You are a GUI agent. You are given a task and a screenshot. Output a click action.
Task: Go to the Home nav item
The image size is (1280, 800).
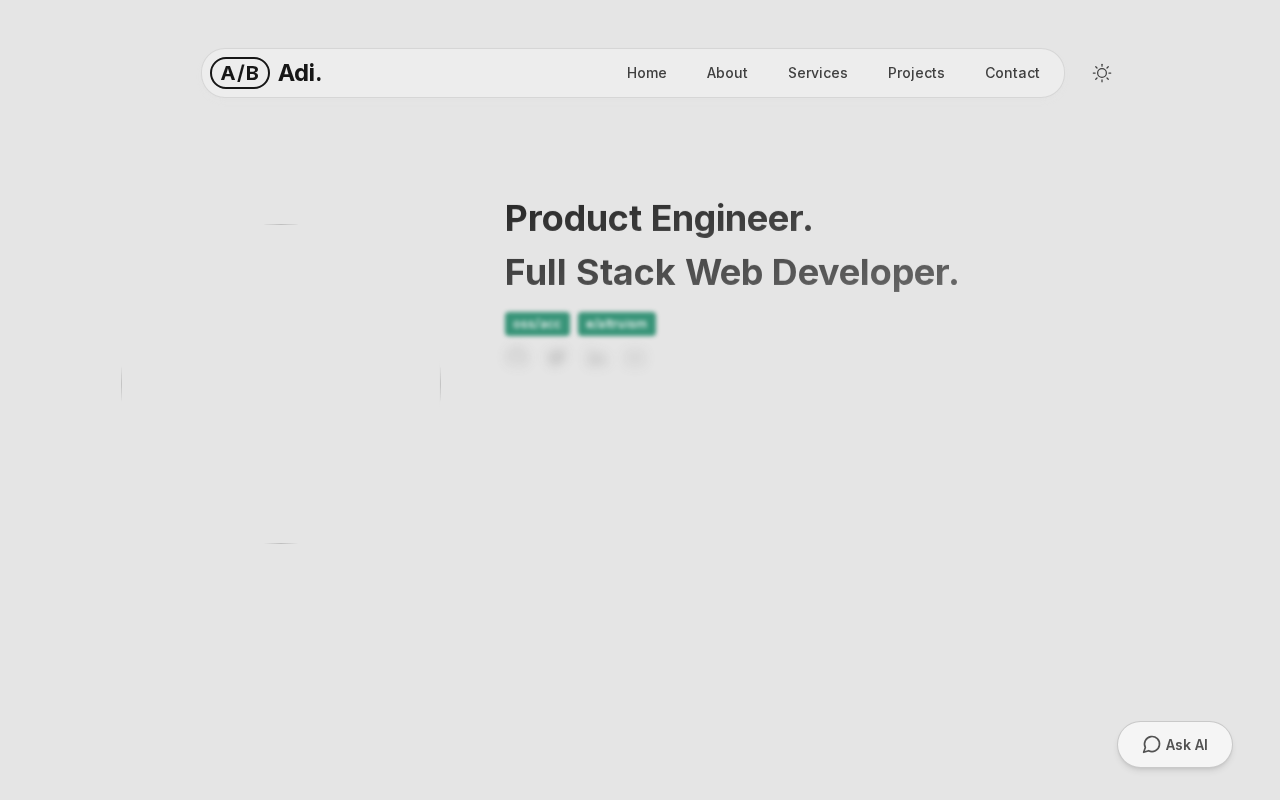pyautogui.click(x=647, y=73)
